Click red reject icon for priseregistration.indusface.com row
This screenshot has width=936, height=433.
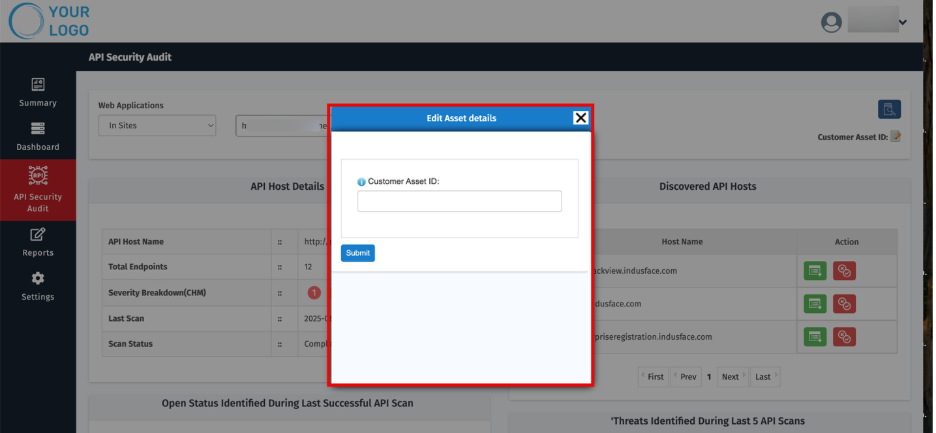pyautogui.click(x=844, y=336)
